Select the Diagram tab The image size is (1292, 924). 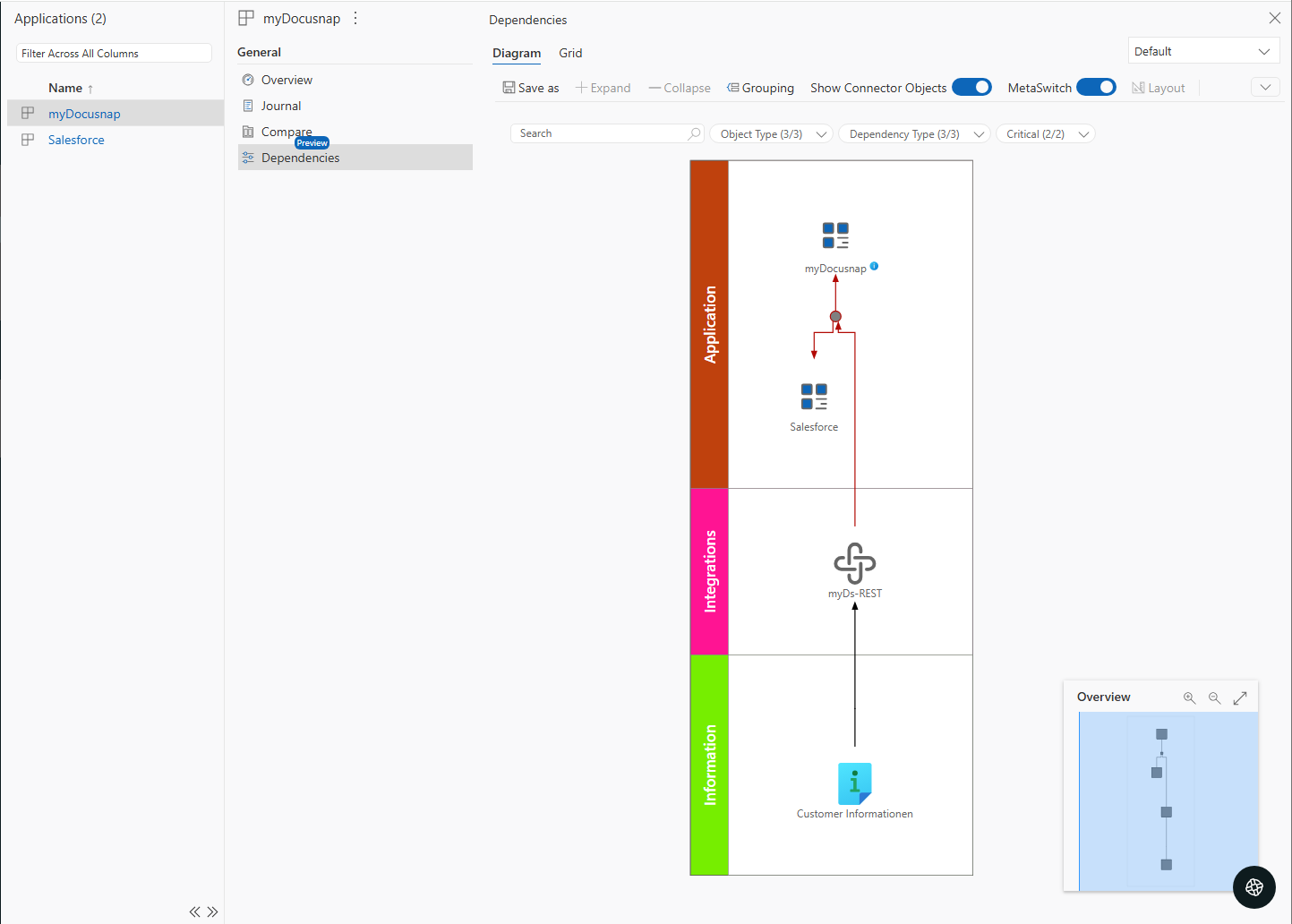pos(517,53)
